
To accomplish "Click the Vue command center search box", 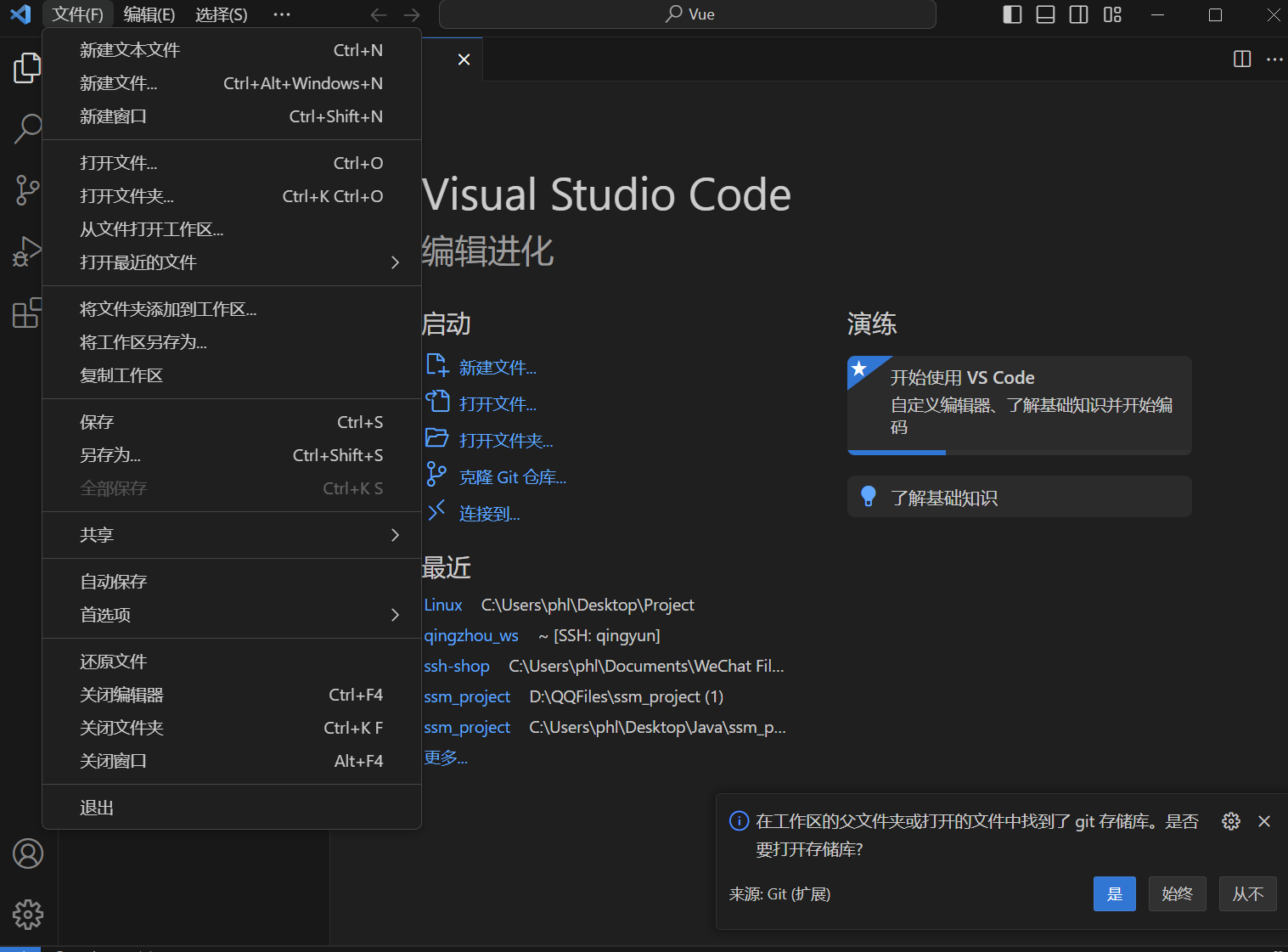I will coord(688,14).
